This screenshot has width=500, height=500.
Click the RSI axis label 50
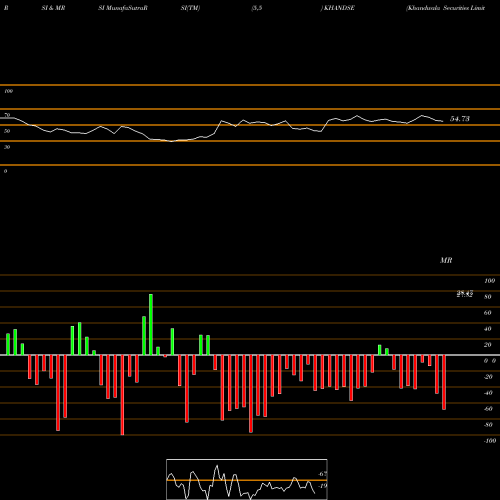[x=7, y=131]
